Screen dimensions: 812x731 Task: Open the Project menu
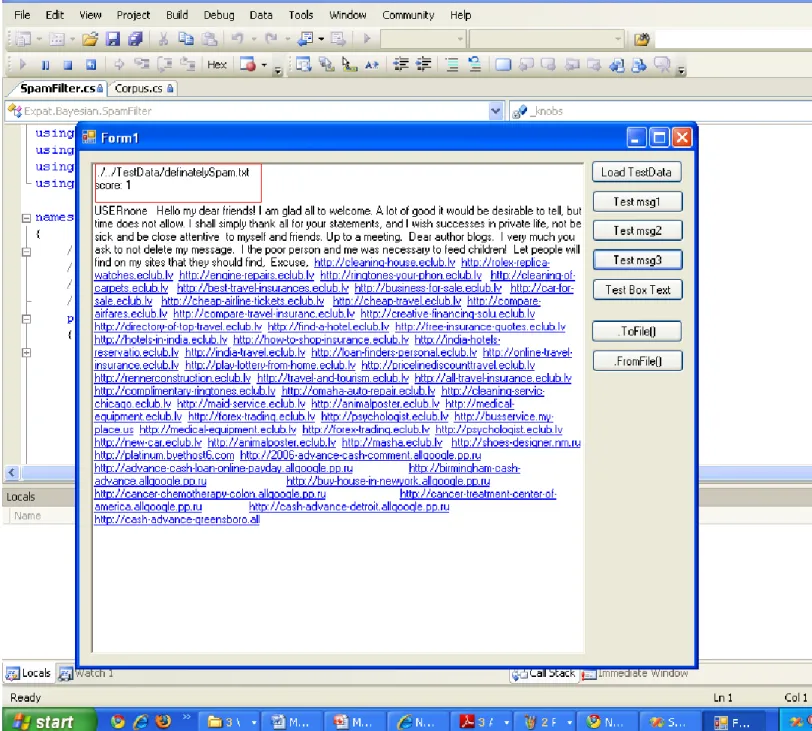click(x=133, y=15)
